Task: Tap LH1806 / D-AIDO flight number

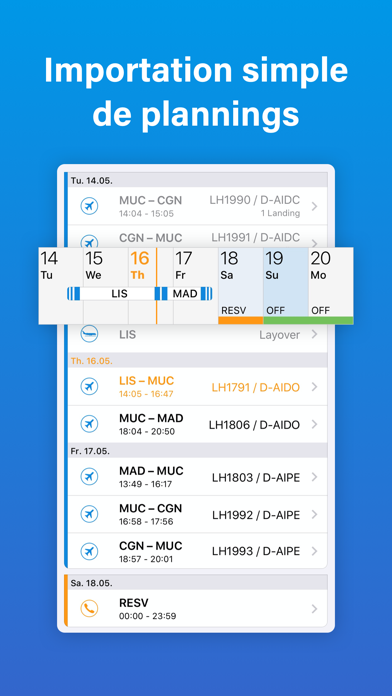Action: coord(254,425)
